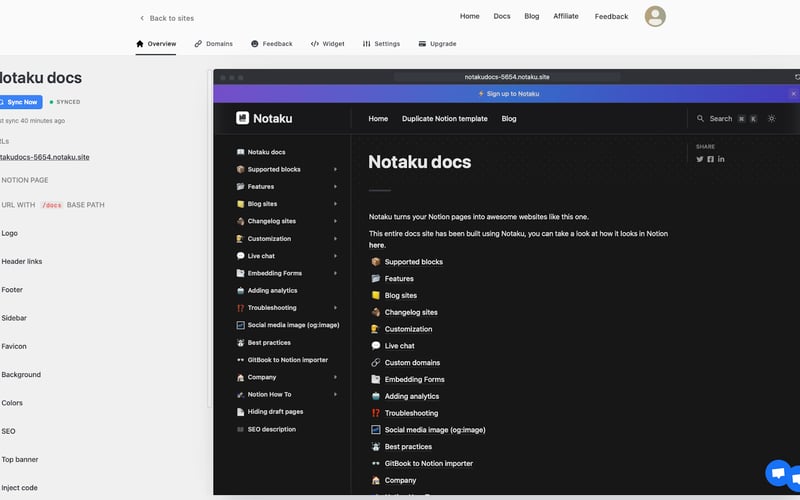Expand Supported blocks in sidebar

pos(335,169)
